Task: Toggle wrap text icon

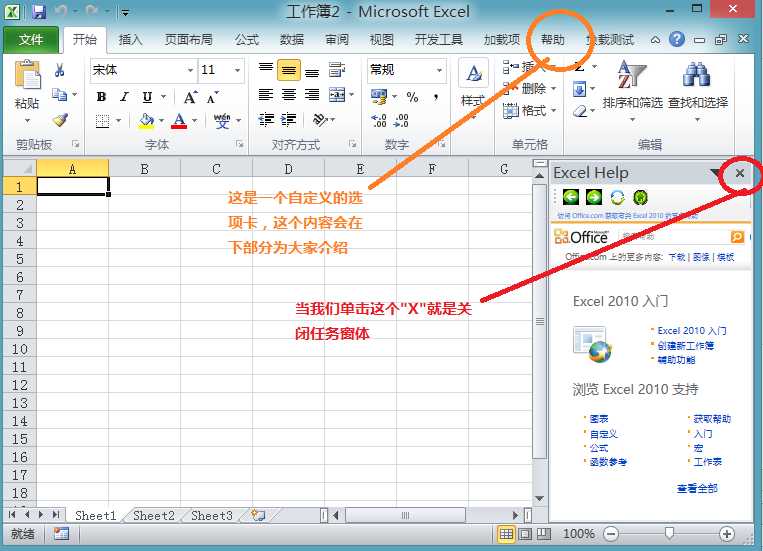Action: click(x=336, y=70)
